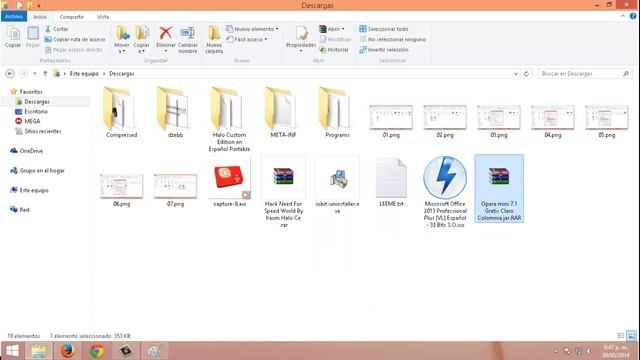Click the Modificar button

[335, 40]
